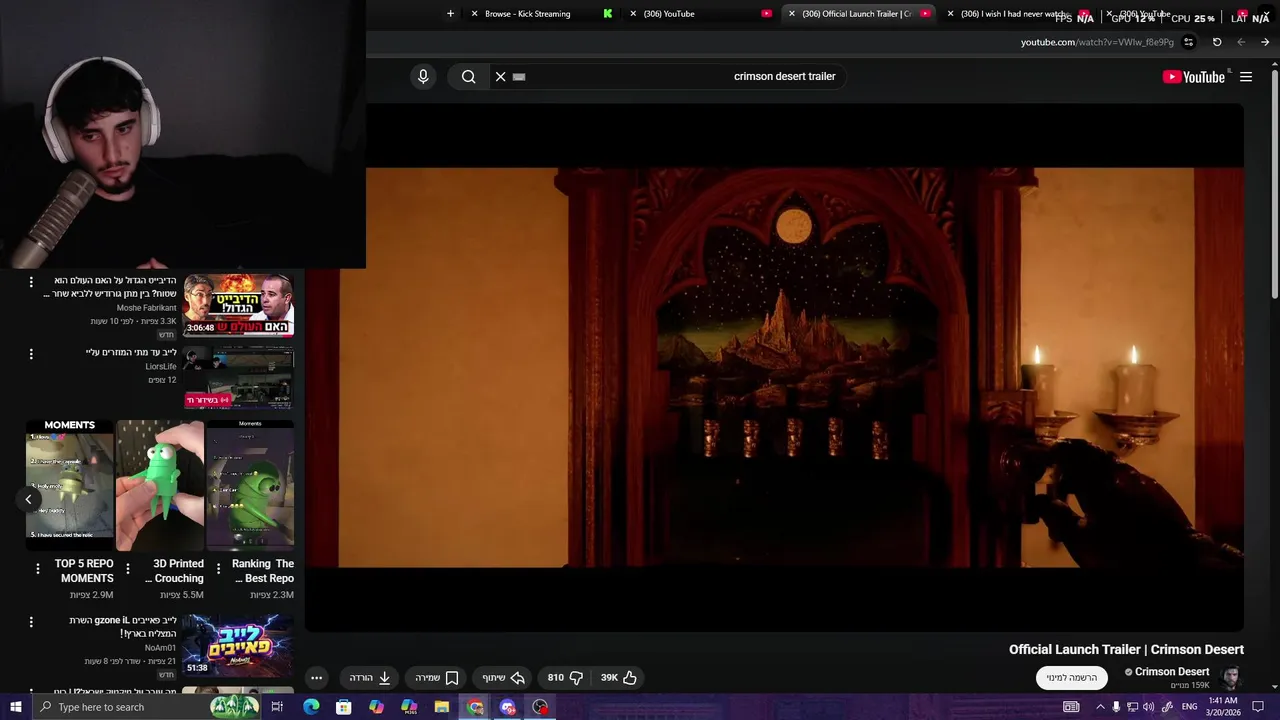Open options for Moshe Fabrikant video
Screen dimensions: 1280x720
coord(31,282)
